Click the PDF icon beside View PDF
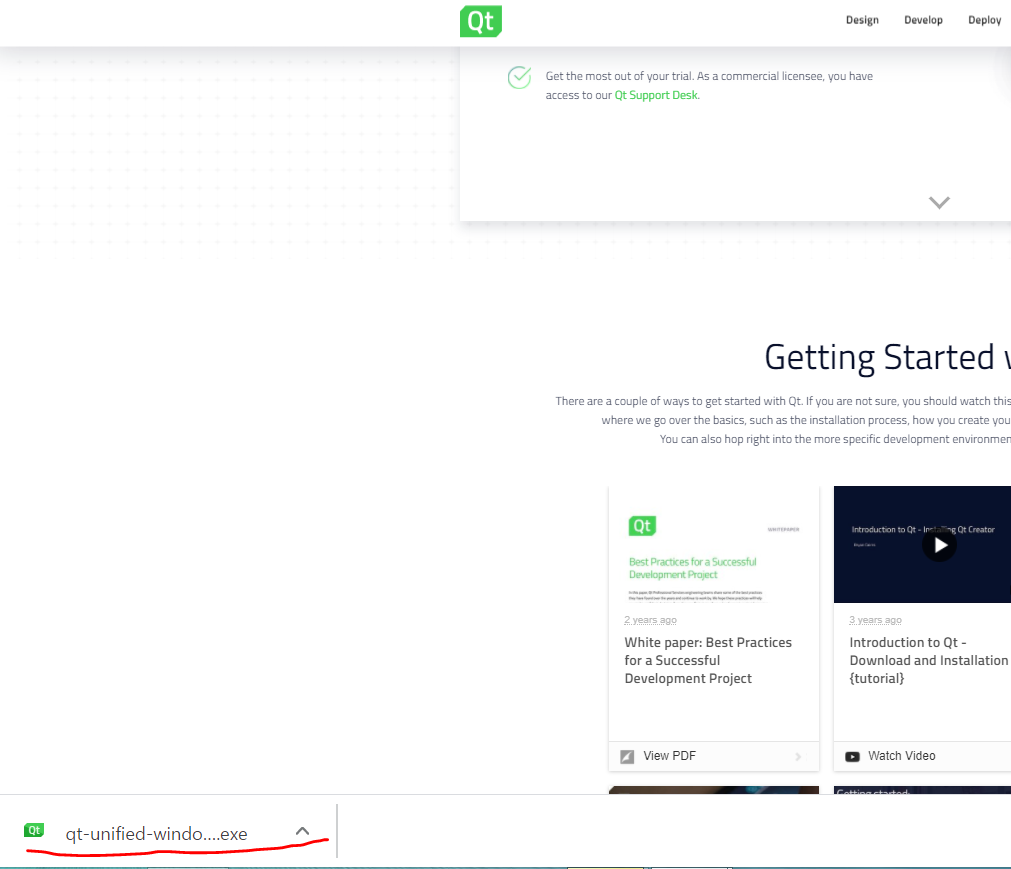The height and width of the screenshot is (869, 1011). point(627,756)
